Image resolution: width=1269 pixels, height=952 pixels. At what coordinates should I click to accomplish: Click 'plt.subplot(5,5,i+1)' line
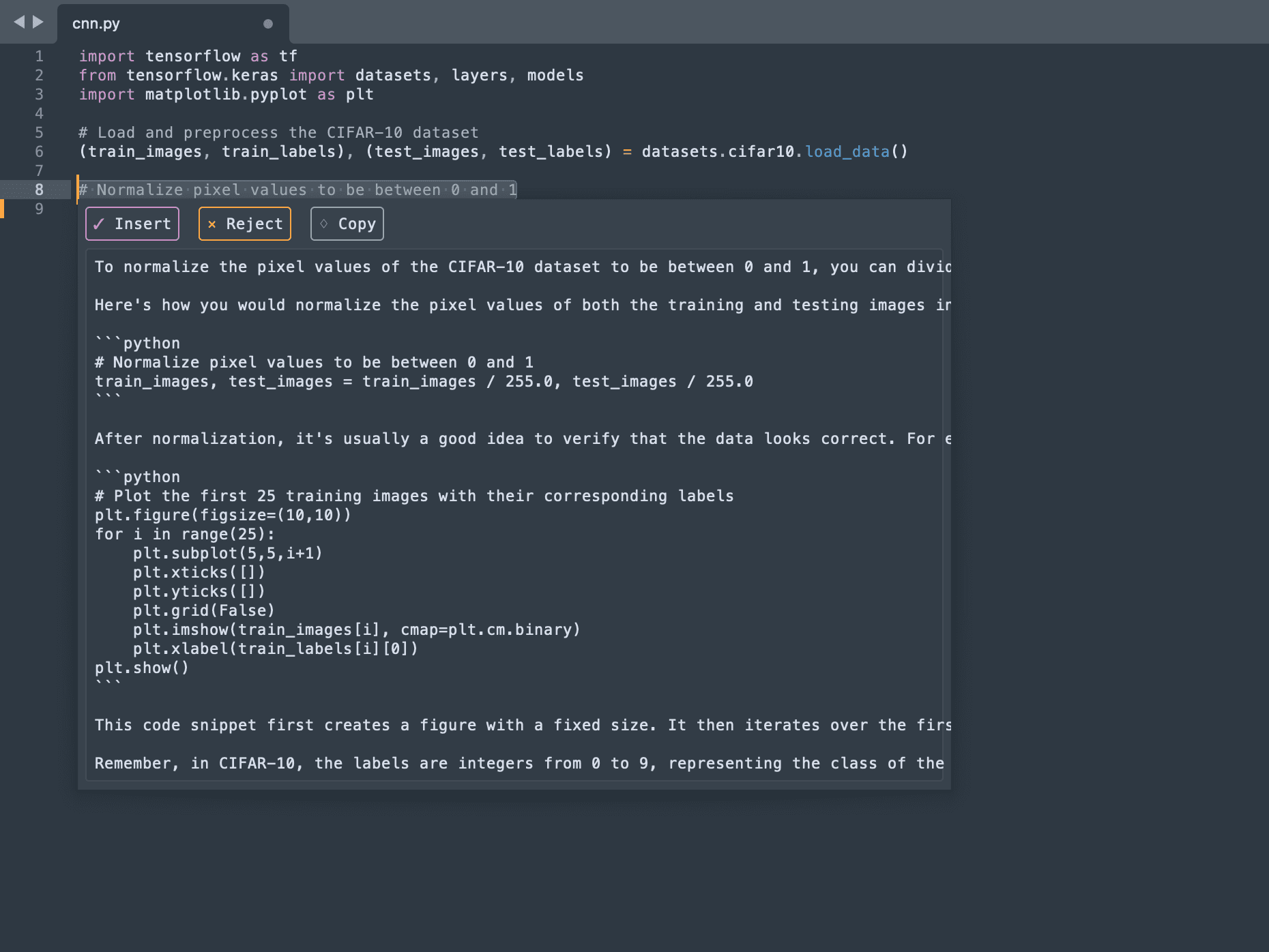pyautogui.click(x=227, y=553)
